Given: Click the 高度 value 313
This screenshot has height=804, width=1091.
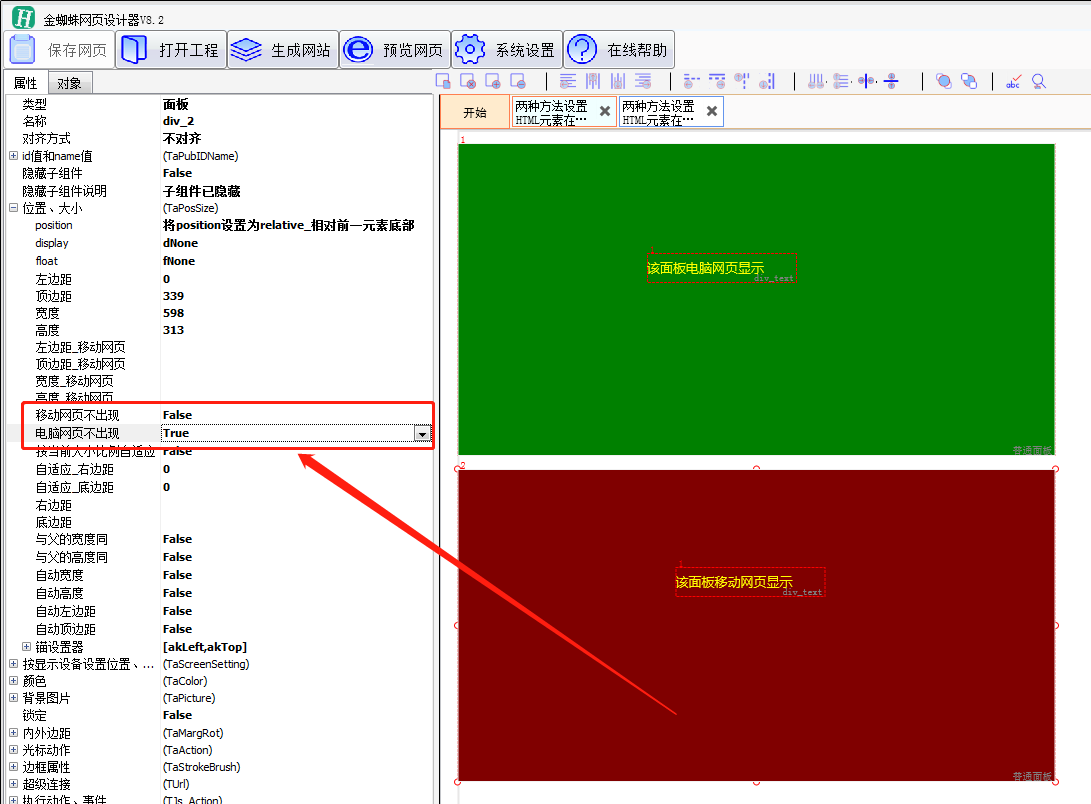Looking at the screenshot, I should click(173, 330).
